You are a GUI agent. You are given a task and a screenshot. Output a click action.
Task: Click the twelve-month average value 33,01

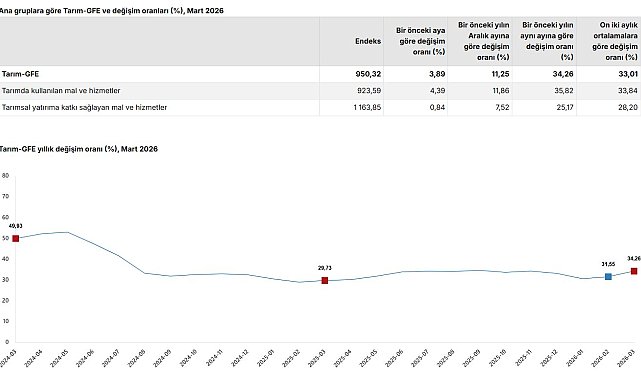[x=628, y=74]
